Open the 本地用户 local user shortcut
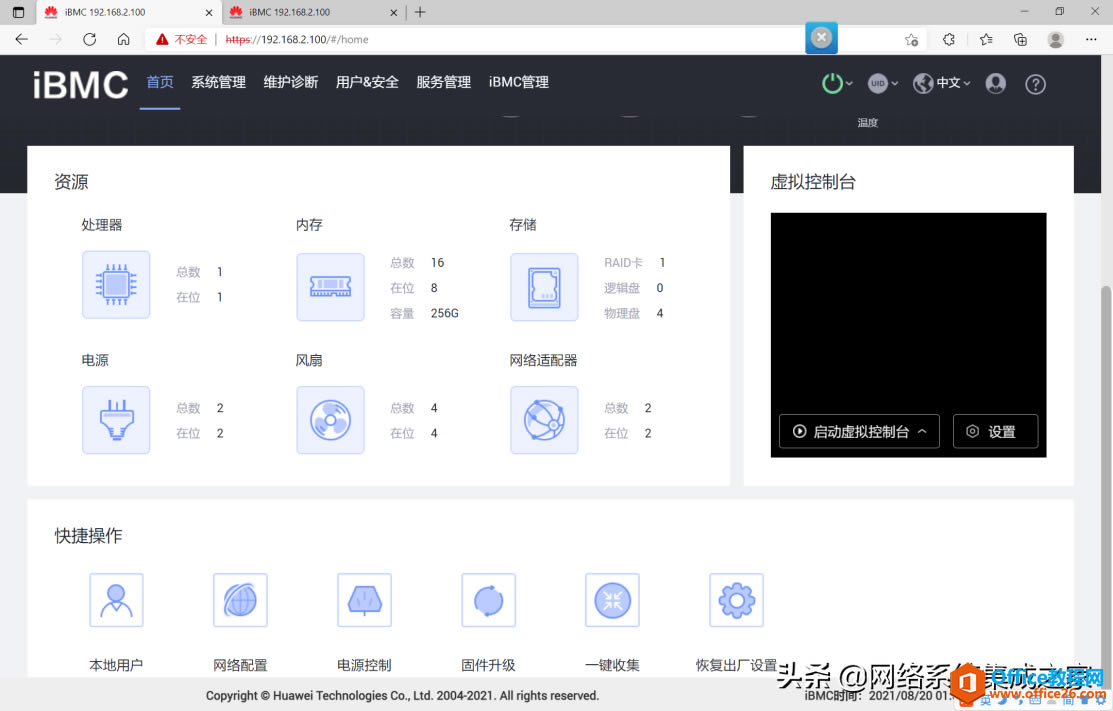1113x711 pixels. click(116, 600)
